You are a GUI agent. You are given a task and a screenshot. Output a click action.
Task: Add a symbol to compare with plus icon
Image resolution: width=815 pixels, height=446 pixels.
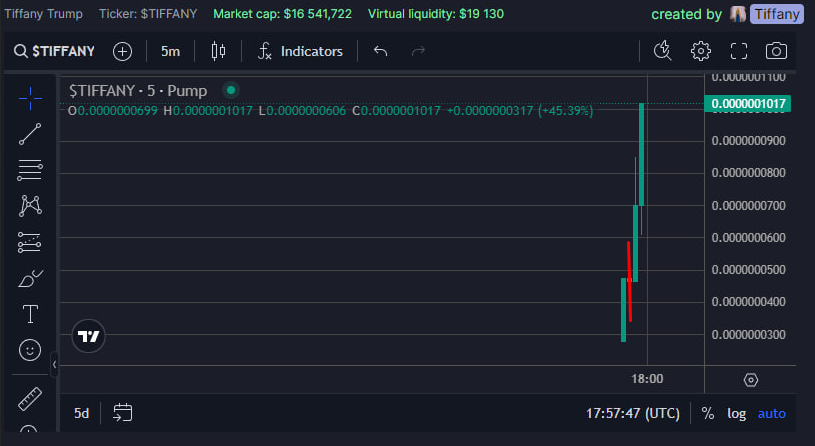[x=123, y=51]
